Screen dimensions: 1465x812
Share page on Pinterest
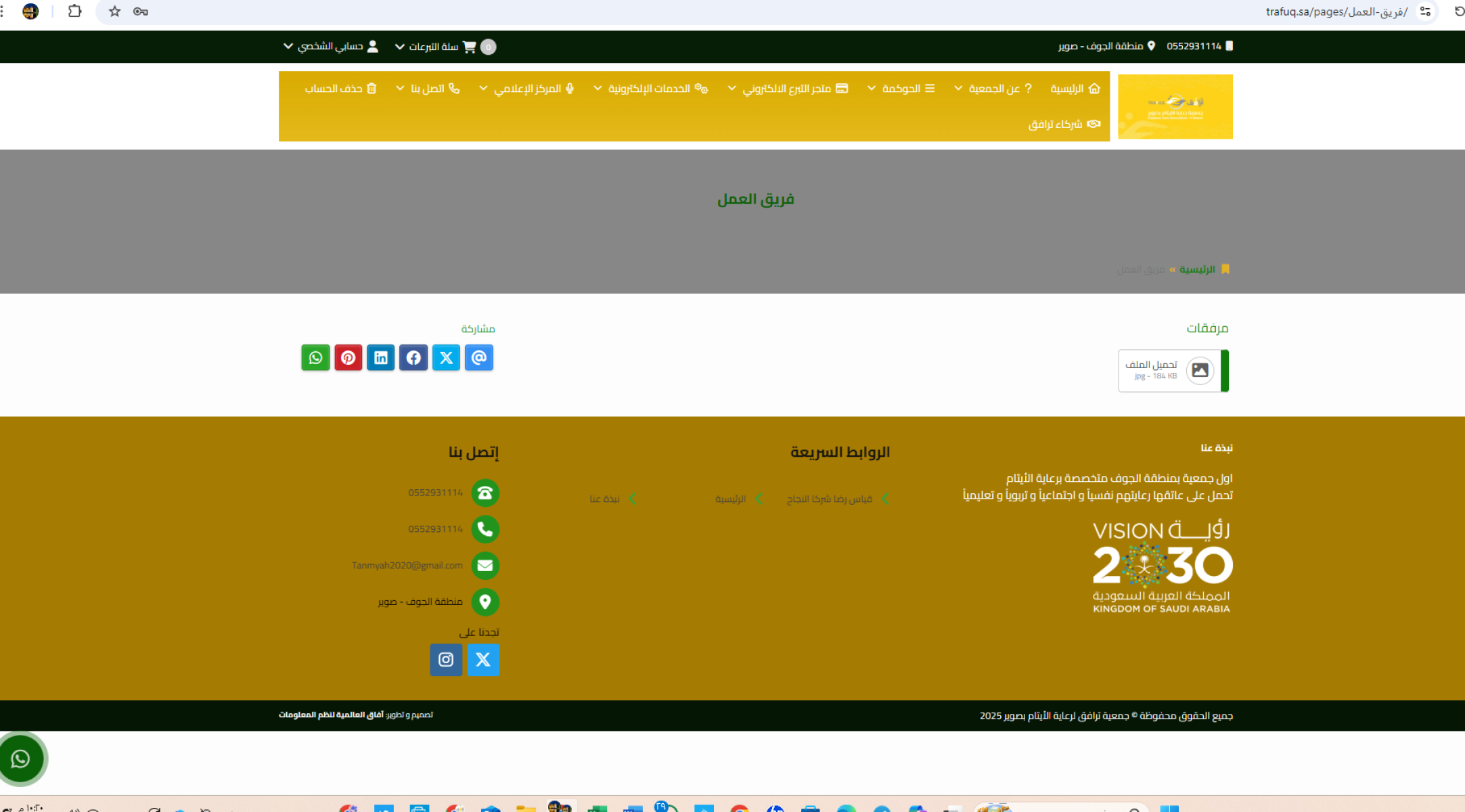[x=348, y=357]
